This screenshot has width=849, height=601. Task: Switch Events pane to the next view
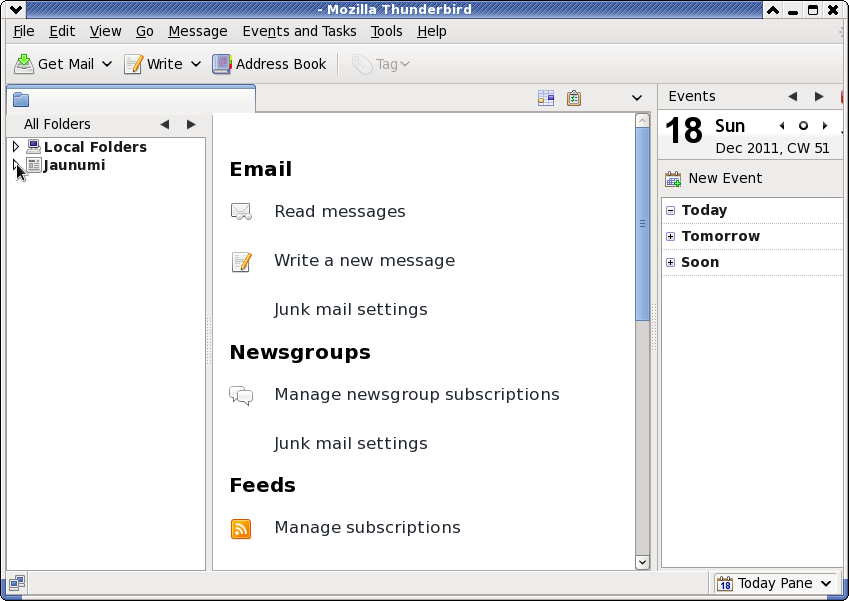tap(819, 96)
